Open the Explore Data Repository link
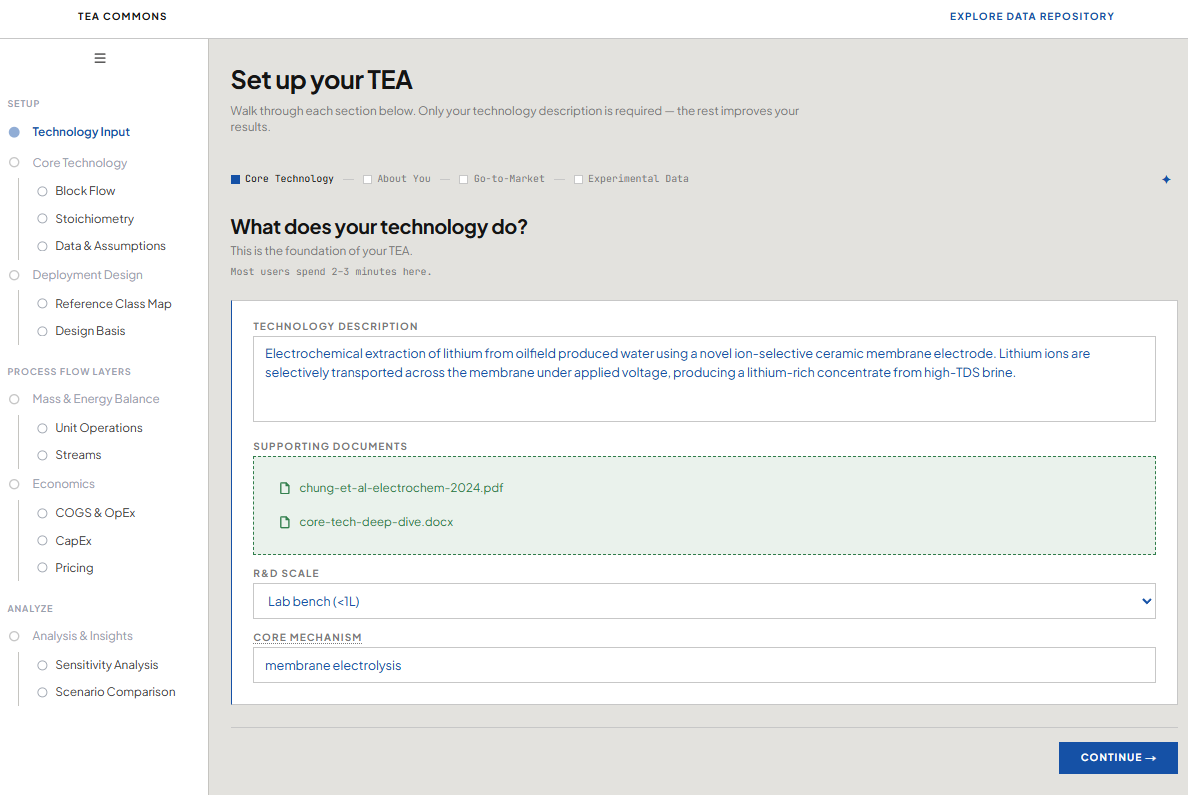This screenshot has width=1188, height=795. (1031, 16)
